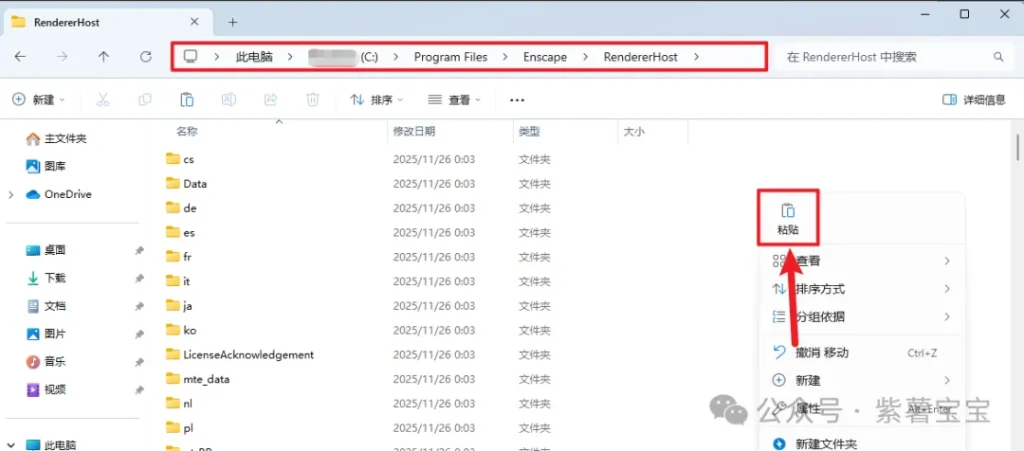Viewport: 1024px width, 451px height.
Task: Open the 查看 view dropdown in toolbar
Action: (454, 100)
